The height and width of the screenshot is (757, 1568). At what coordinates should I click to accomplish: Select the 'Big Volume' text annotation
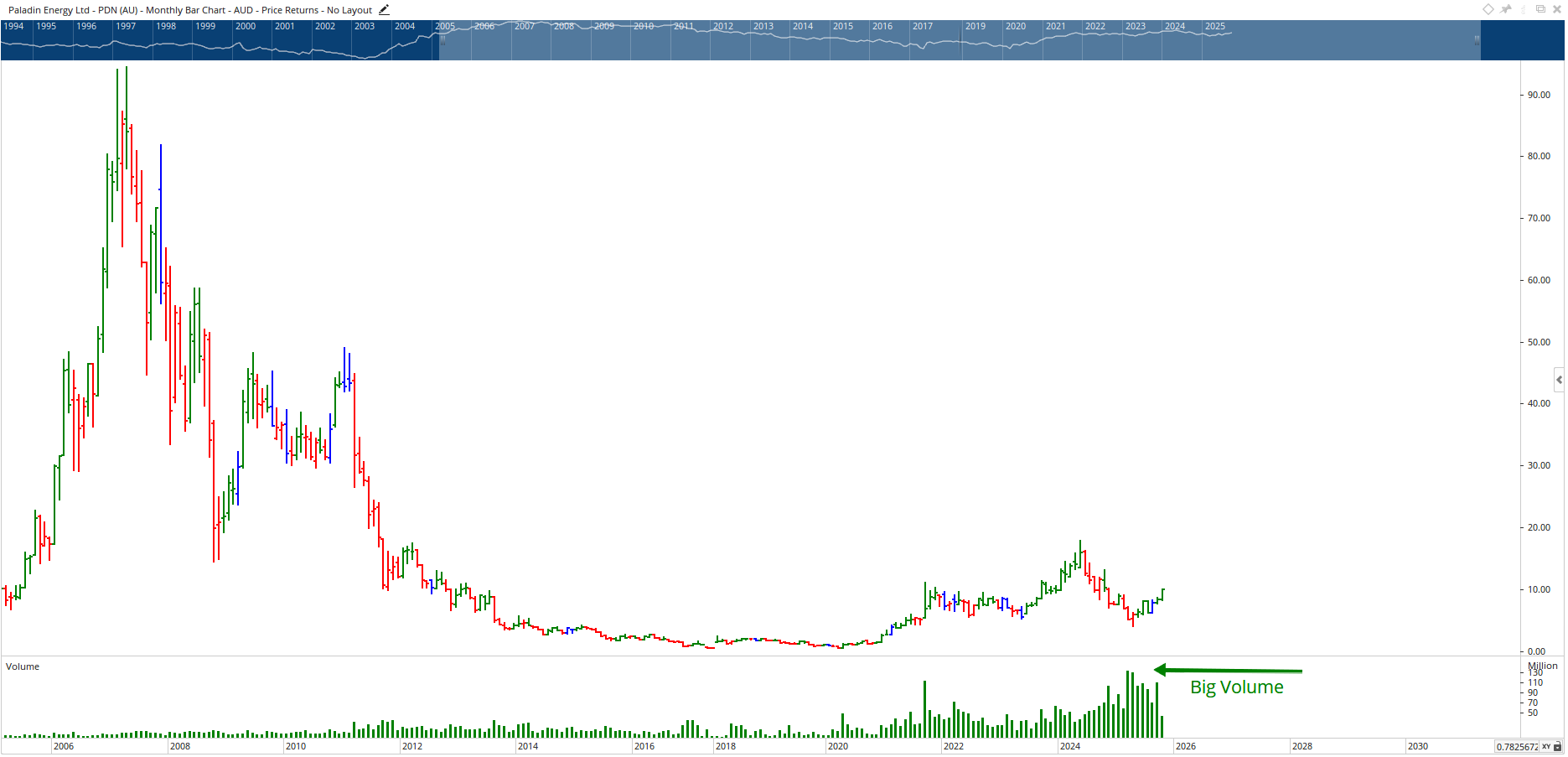pos(1236,687)
